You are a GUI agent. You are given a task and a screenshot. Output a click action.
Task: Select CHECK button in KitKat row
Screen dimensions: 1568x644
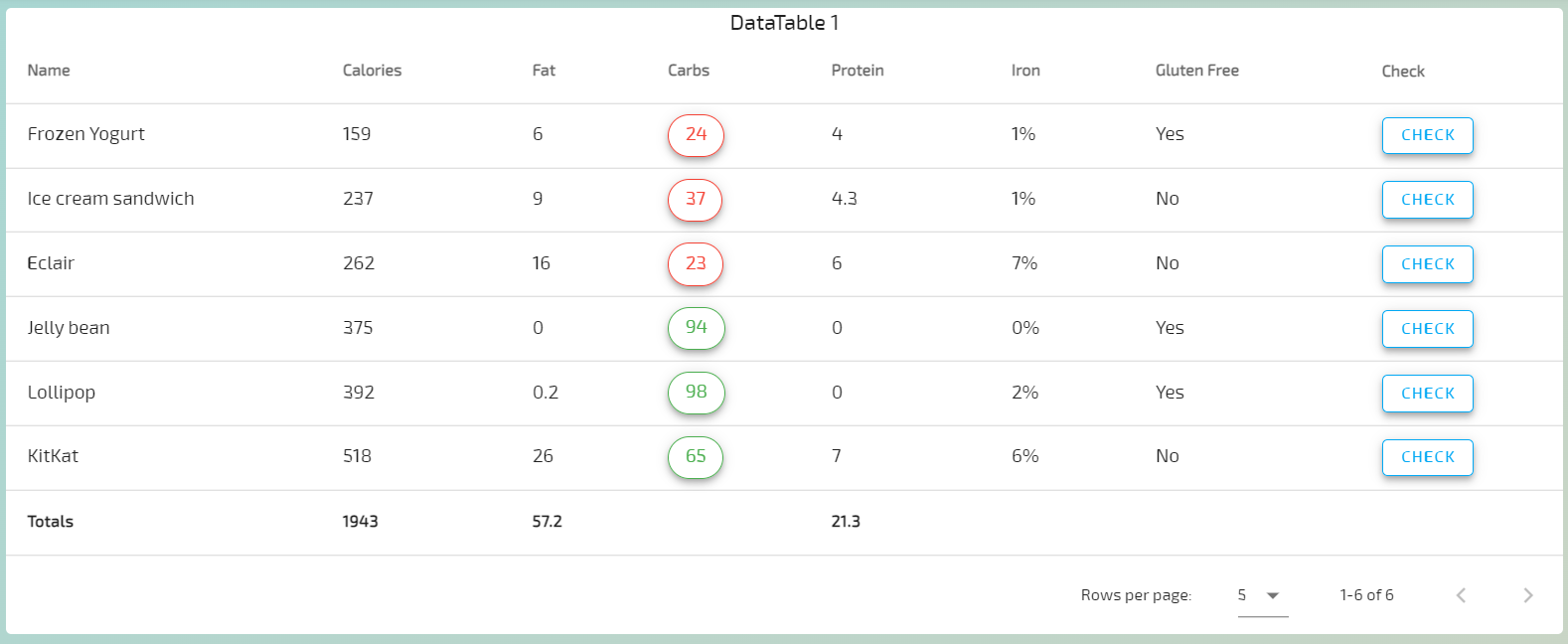tap(1427, 457)
